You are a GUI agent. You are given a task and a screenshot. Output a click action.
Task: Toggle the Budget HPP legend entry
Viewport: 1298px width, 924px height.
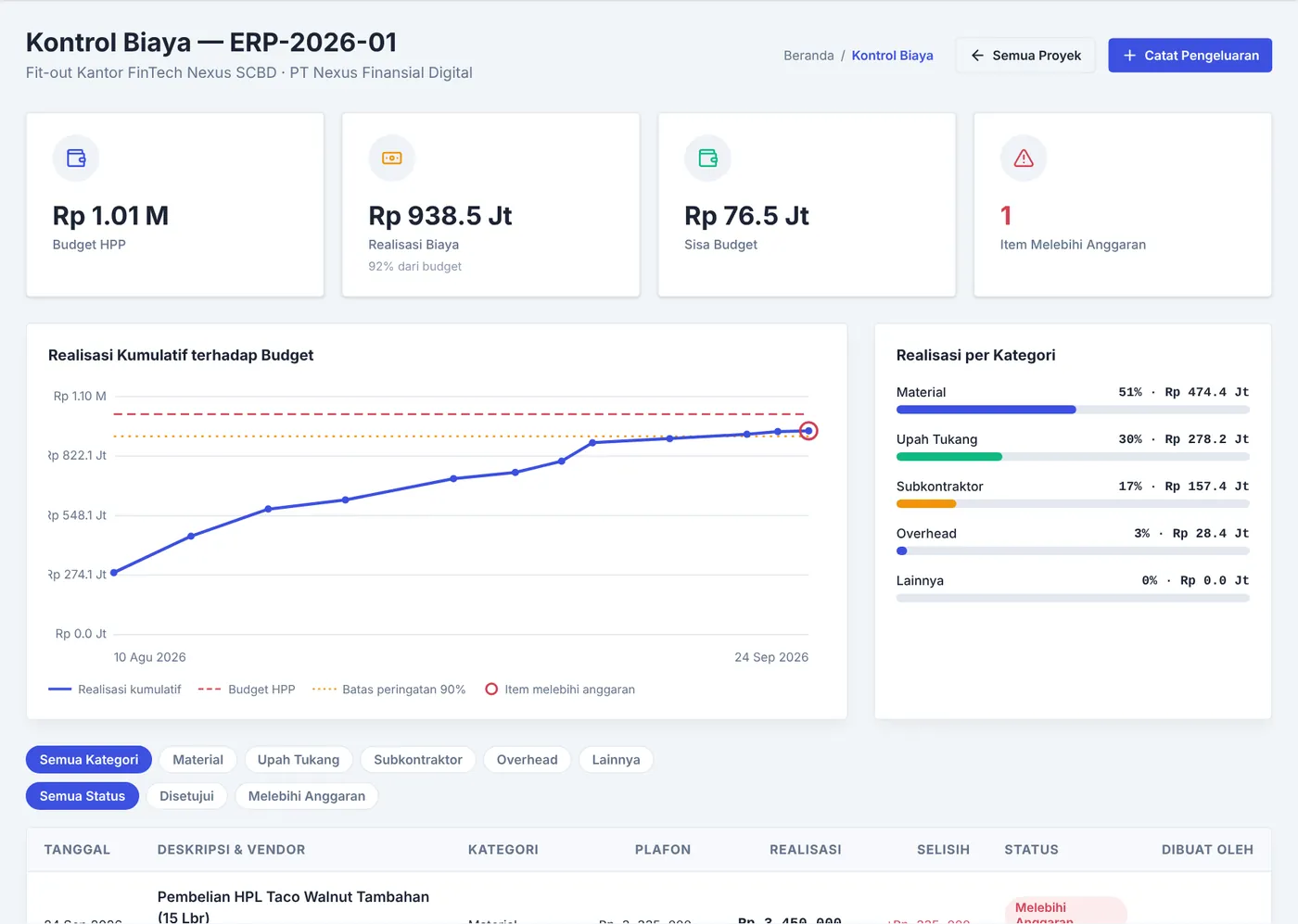click(x=247, y=690)
